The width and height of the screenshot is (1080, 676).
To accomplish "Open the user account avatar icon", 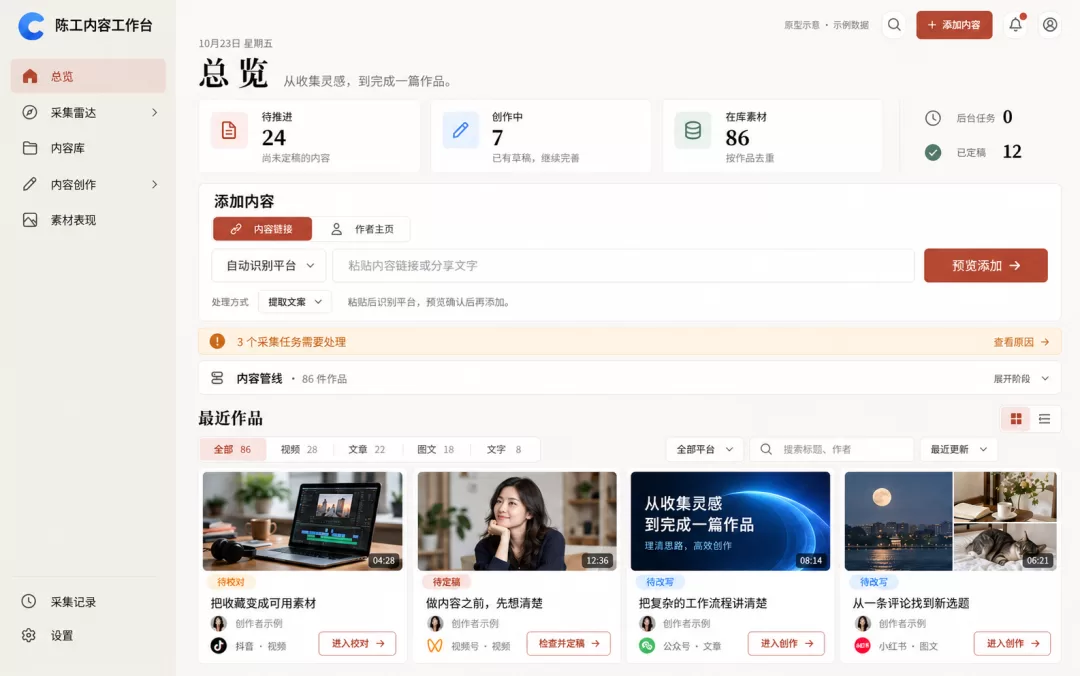I will tap(1050, 25).
